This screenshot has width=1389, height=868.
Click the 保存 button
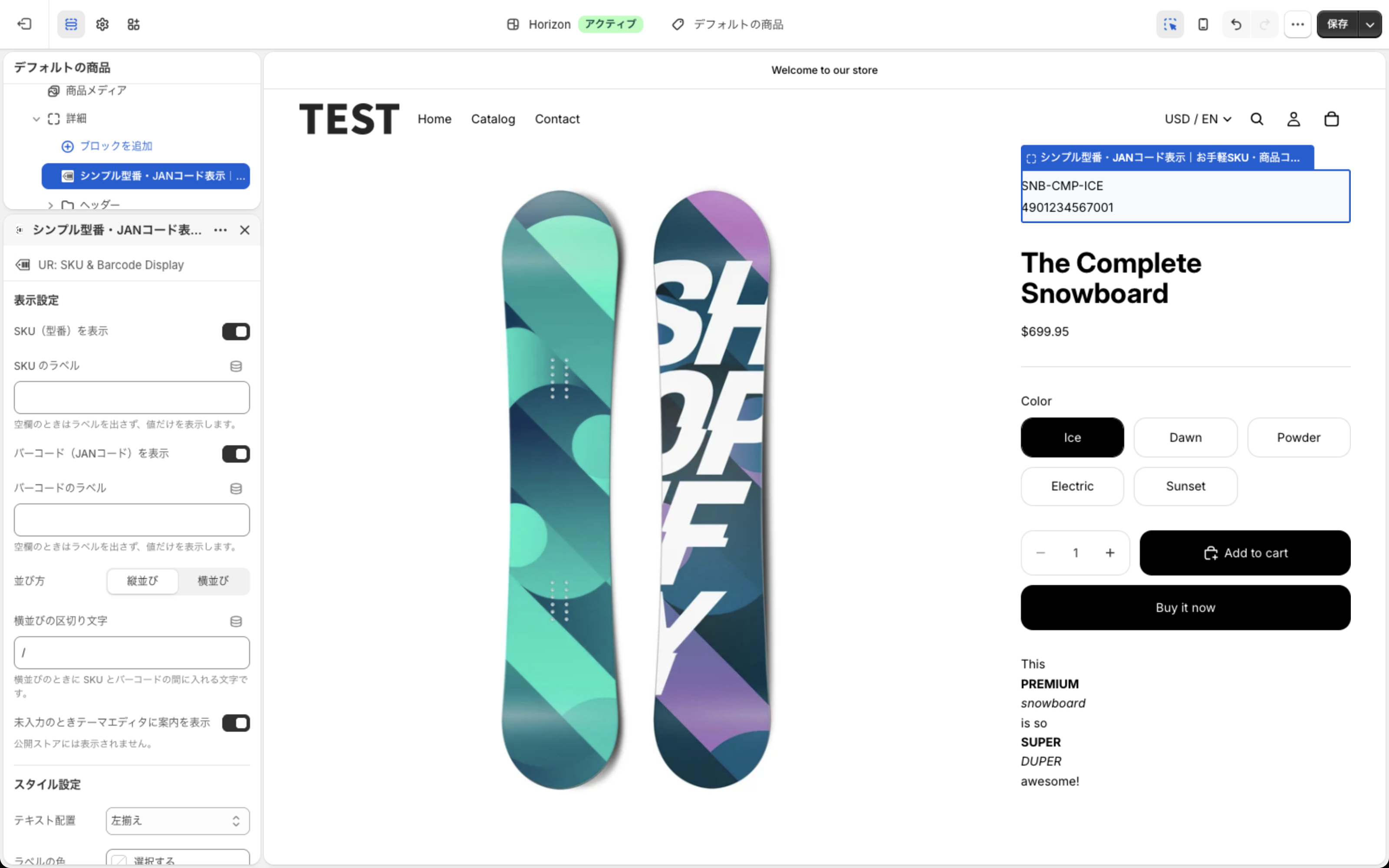1337,24
